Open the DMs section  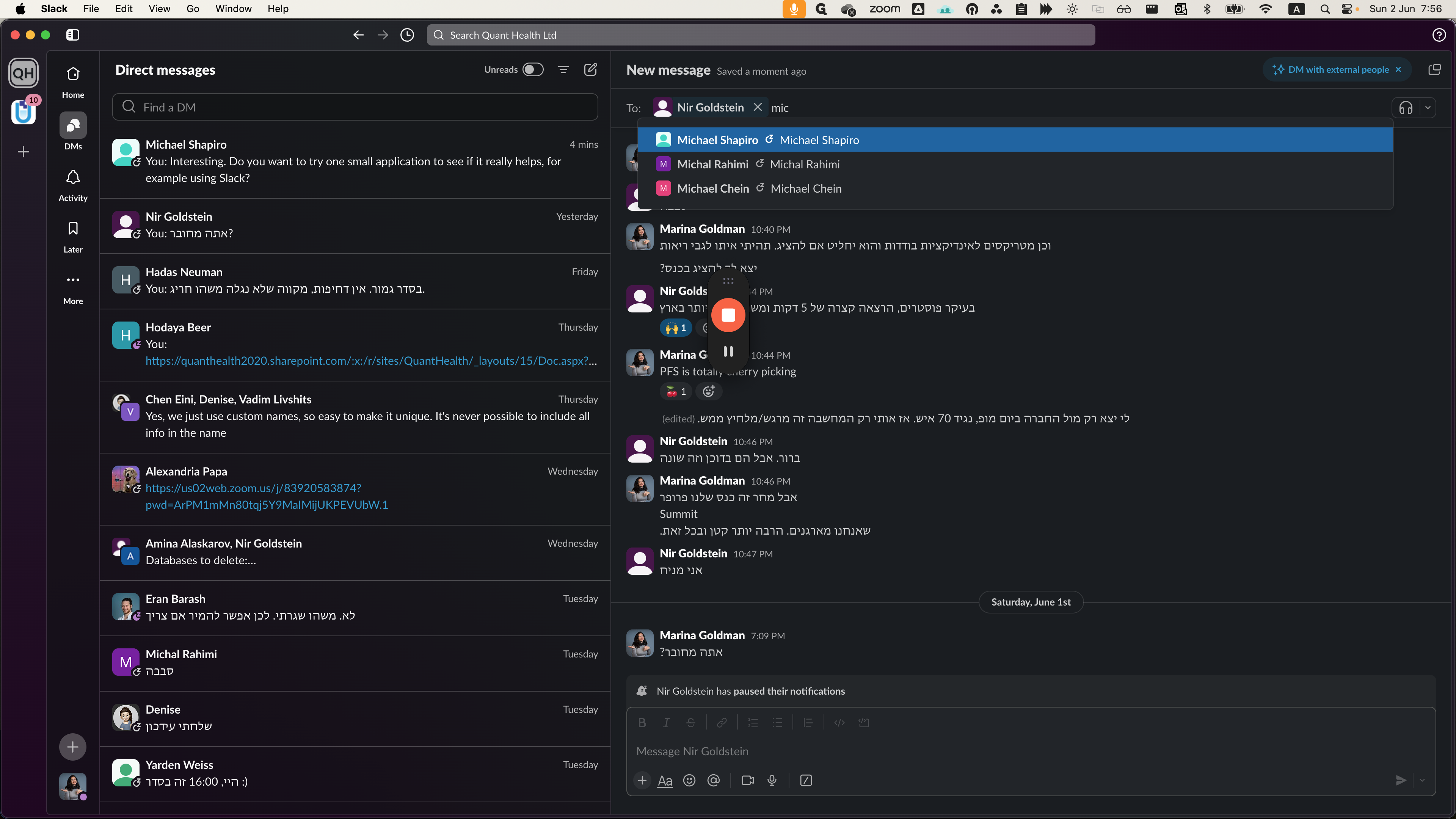pos(73,132)
